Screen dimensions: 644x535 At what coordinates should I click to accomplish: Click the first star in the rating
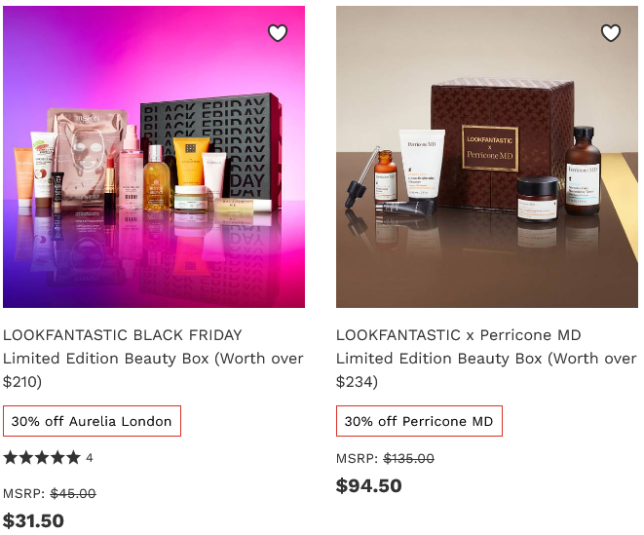tap(10, 458)
